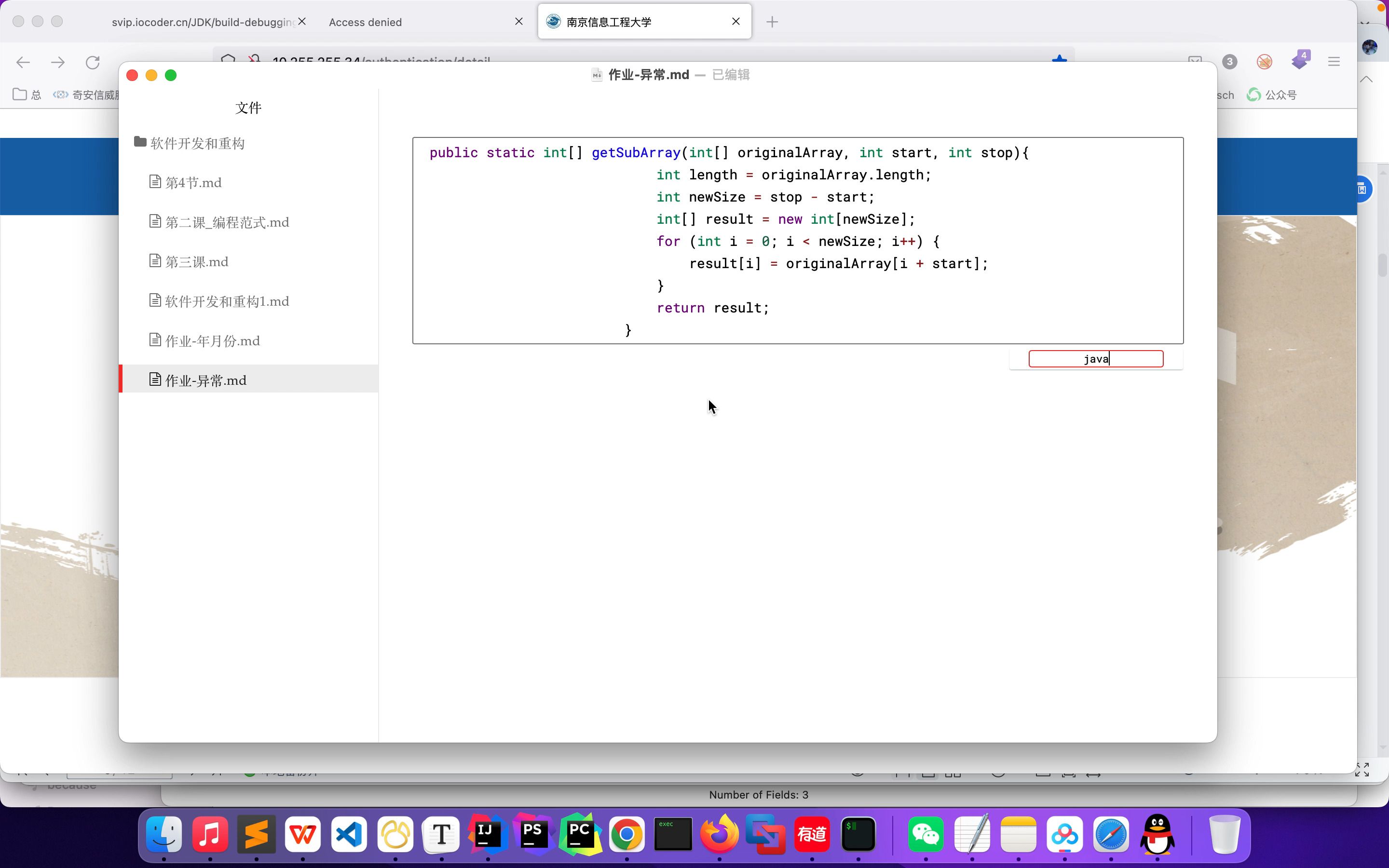Open 第二课_编程范式.md in sidebar
This screenshot has height=868, width=1389.
[227, 222]
